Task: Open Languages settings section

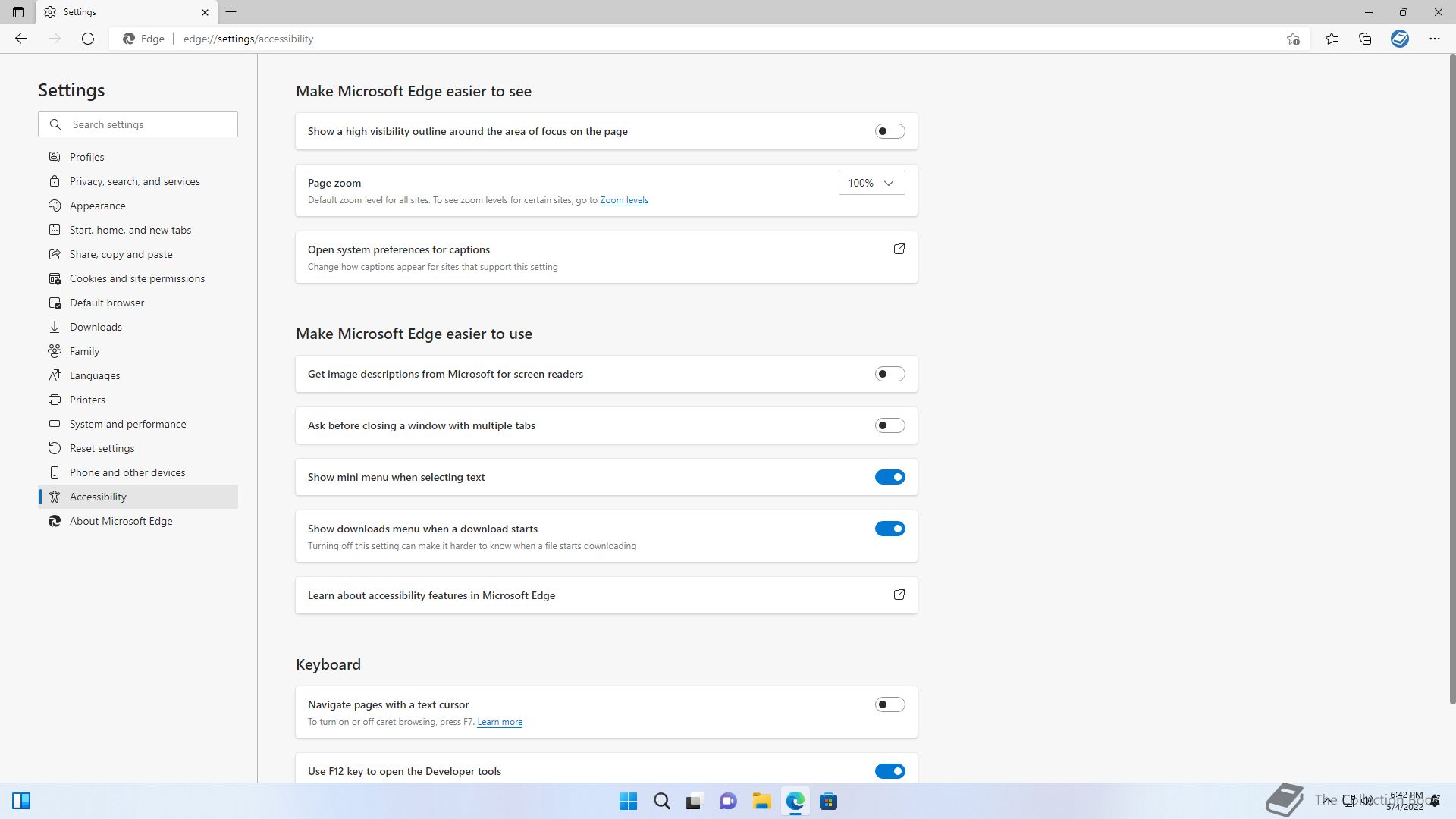Action: [138, 375]
